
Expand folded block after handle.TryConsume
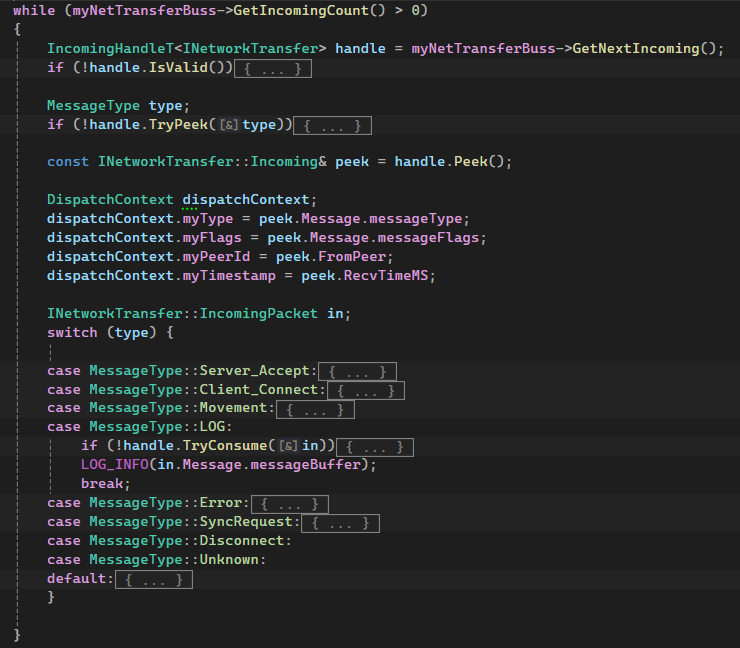pyautogui.click(x=375, y=446)
